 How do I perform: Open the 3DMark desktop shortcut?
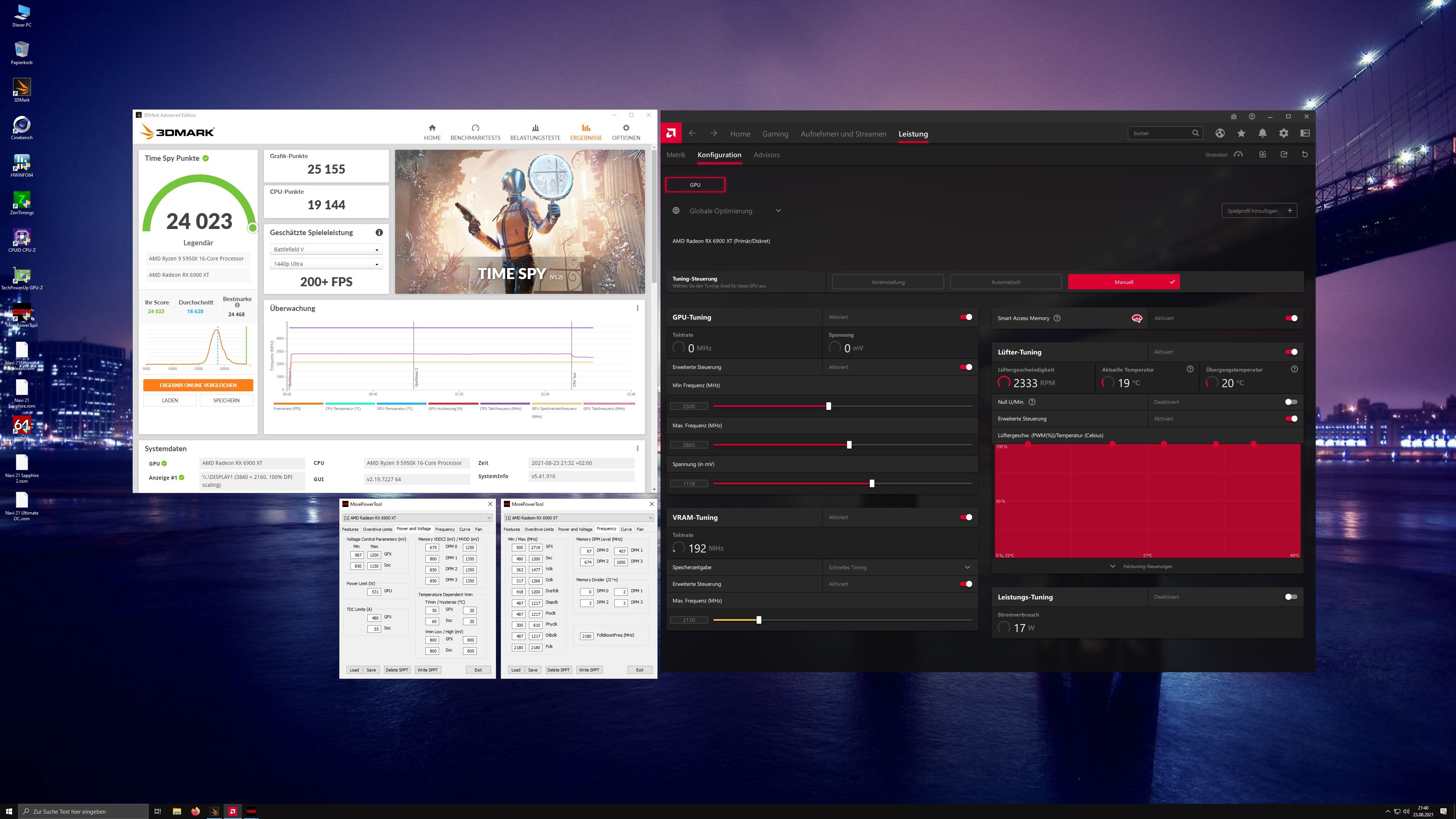coord(22,90)
